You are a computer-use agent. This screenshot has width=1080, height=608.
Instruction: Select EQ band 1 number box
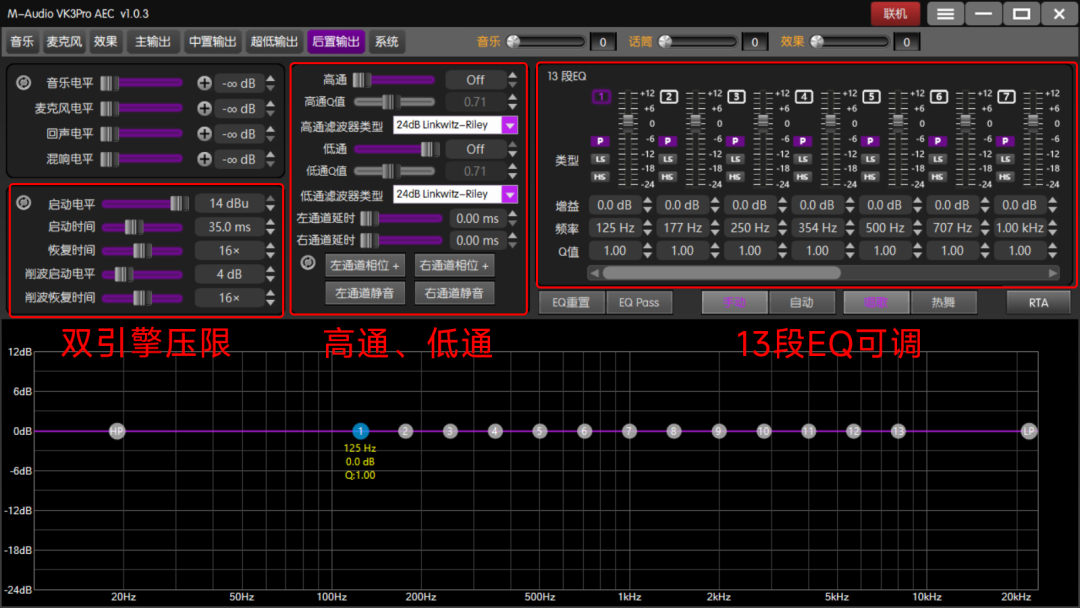click(x=601, y=97)
